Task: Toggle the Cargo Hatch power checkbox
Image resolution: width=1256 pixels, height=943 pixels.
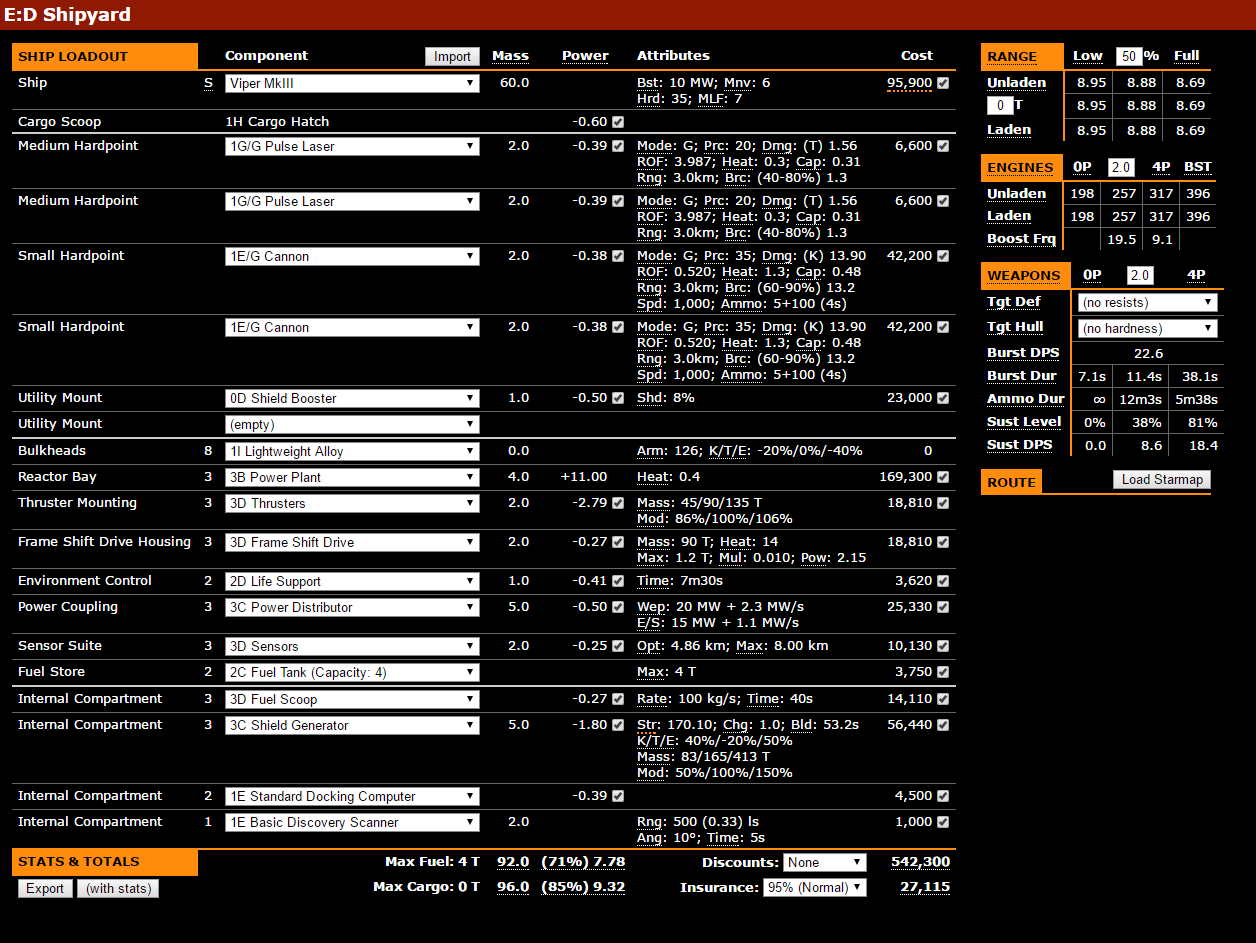Action: pyautogui.click(x=618, y=122)
